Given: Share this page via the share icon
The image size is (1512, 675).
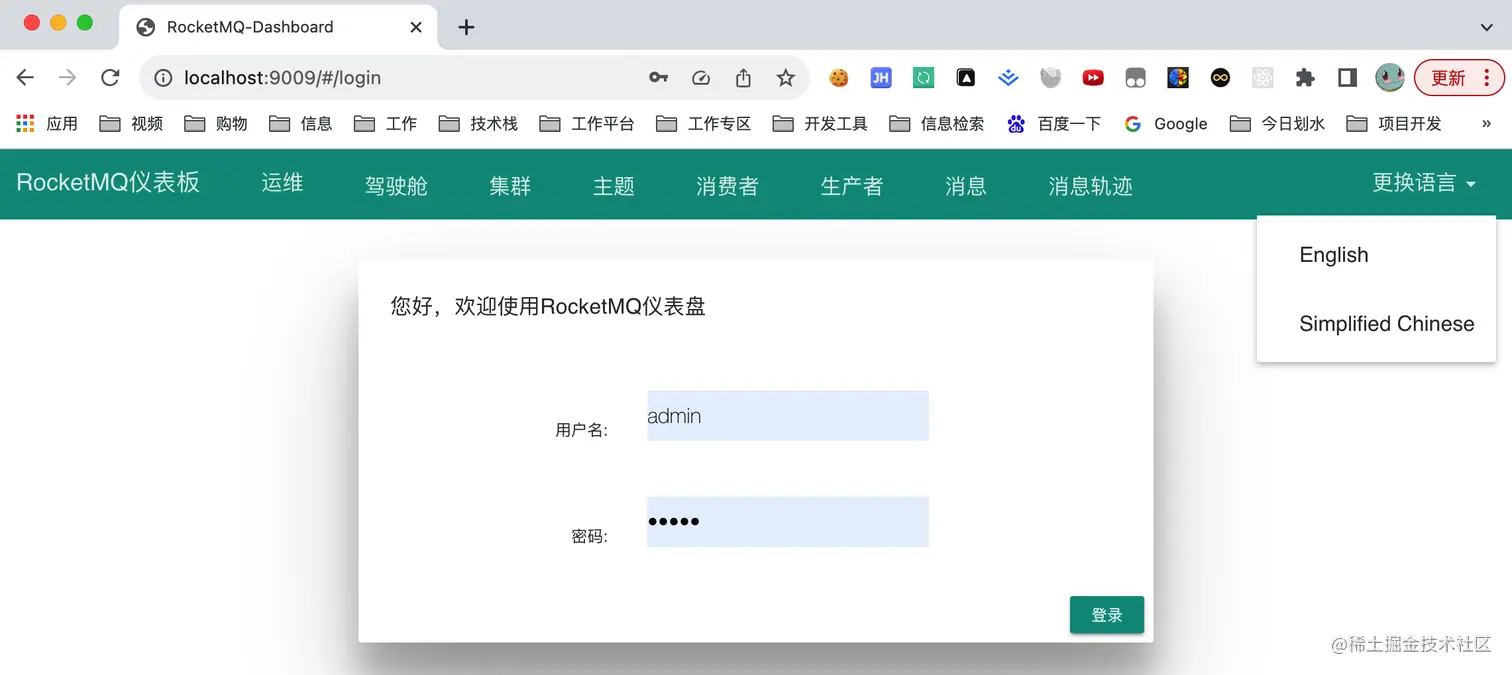Looking at the screenshot, I should (x=743, y=78).
